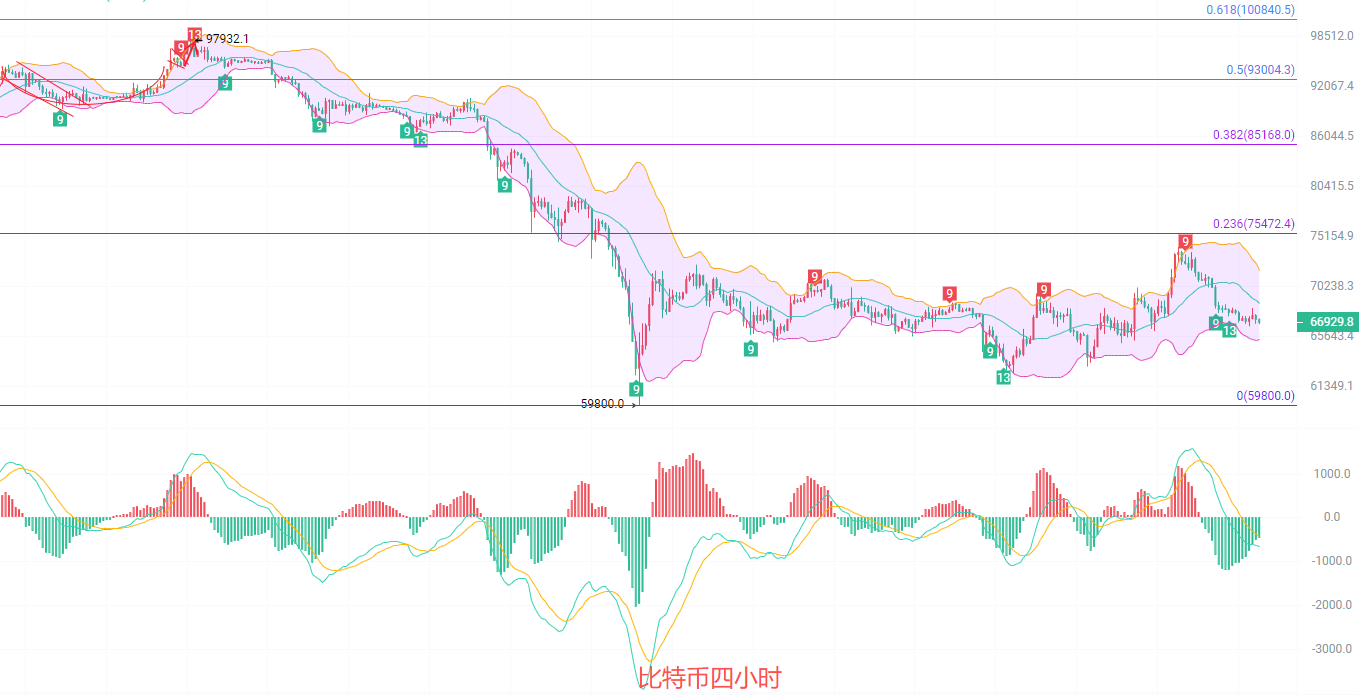This screenshot has height=697, width=1359.
Task: Select the green 13 marker just above the 0.382 line
Action: pyautogui.click(x=420, y=140)
